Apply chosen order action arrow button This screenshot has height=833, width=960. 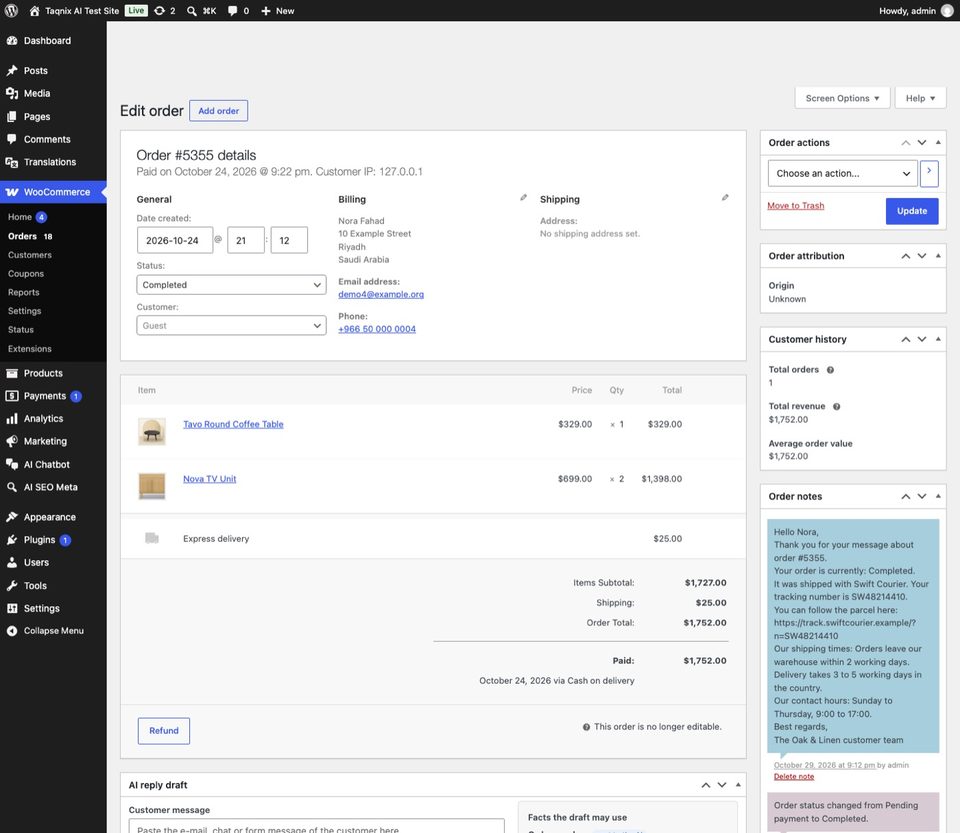[929, 173]
